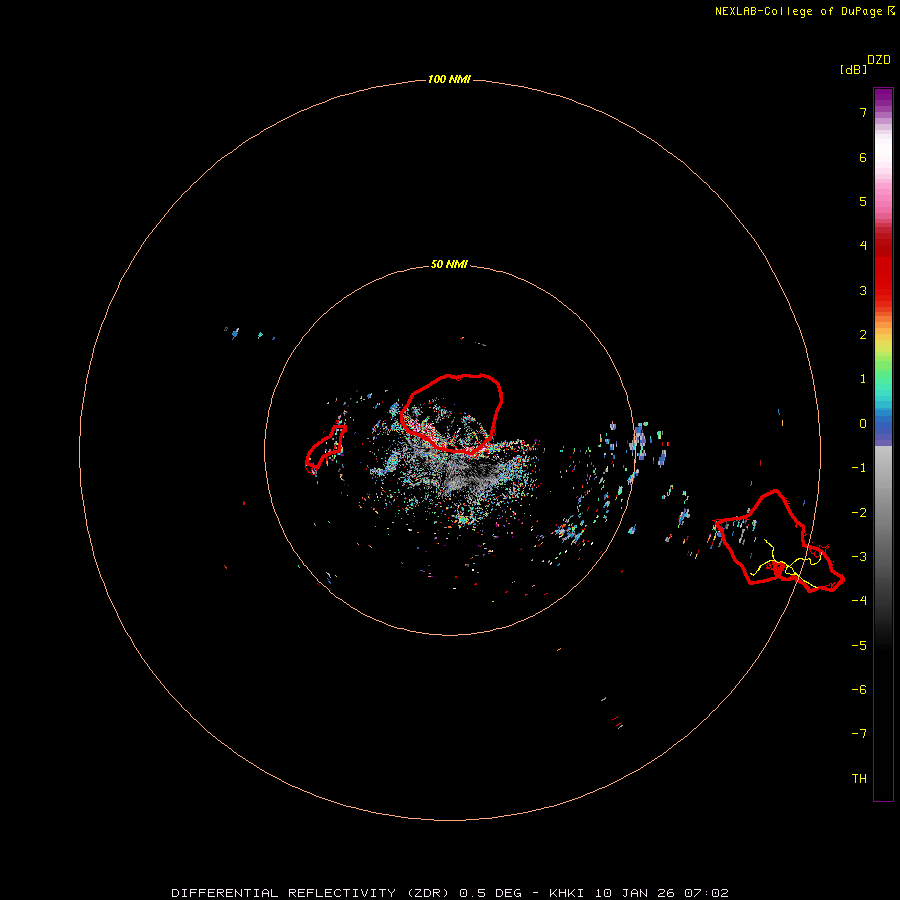
Task: Click the 3 dB value on the color scale
Action: tap(863, 290)
